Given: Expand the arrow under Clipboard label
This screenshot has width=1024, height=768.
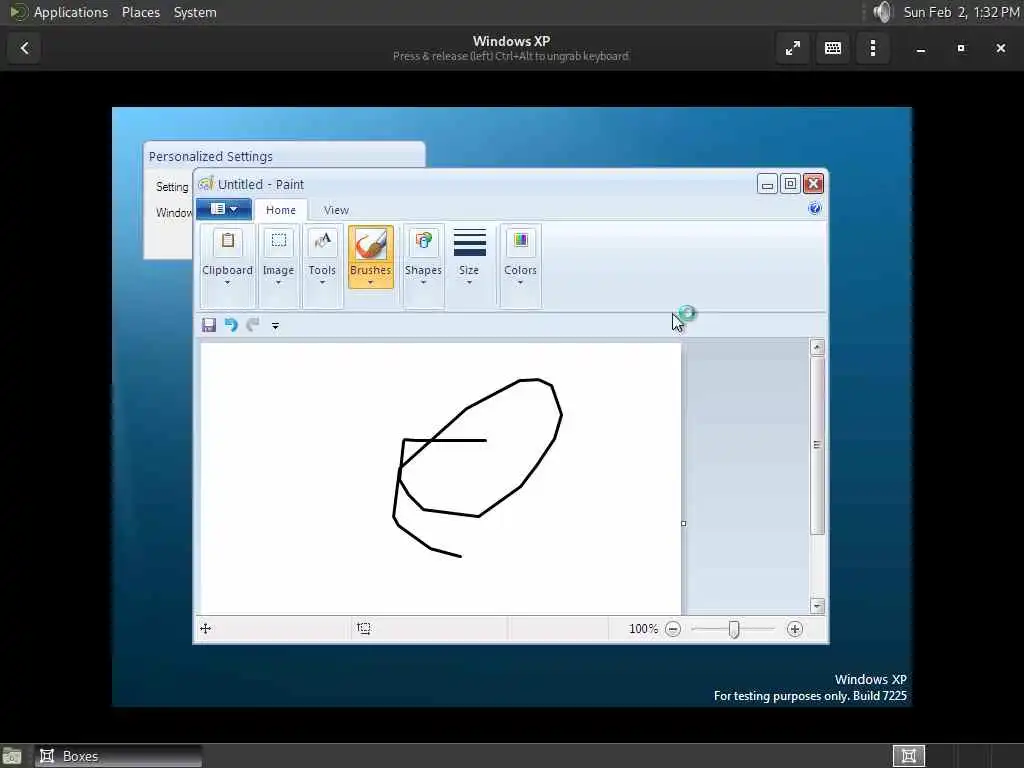Looking at the screenshot, I should [227, 283].
